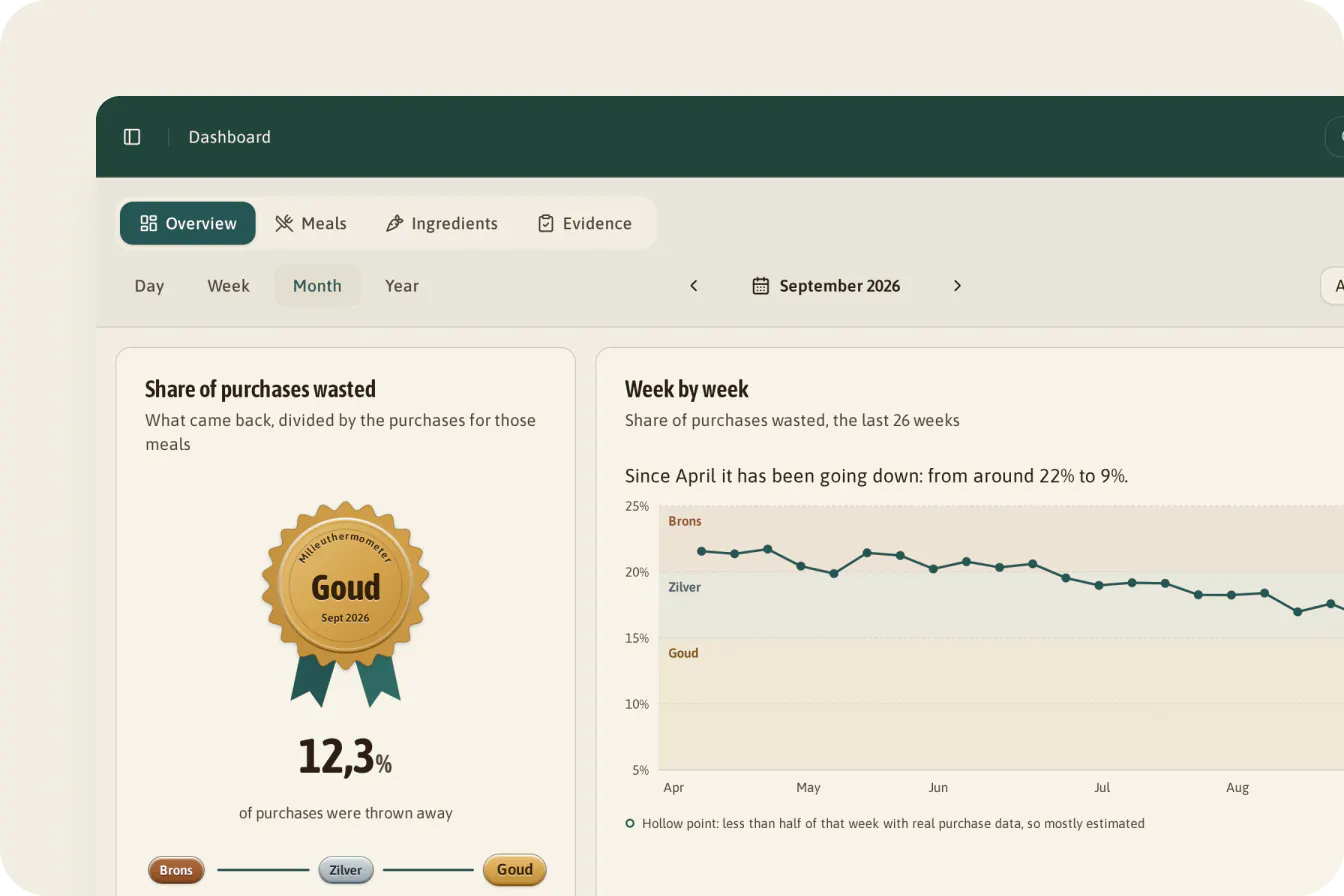This screenshot has height=896, width=1344.
Task: Click the Goud level pill badge
Action: click(x=515, y=870)
